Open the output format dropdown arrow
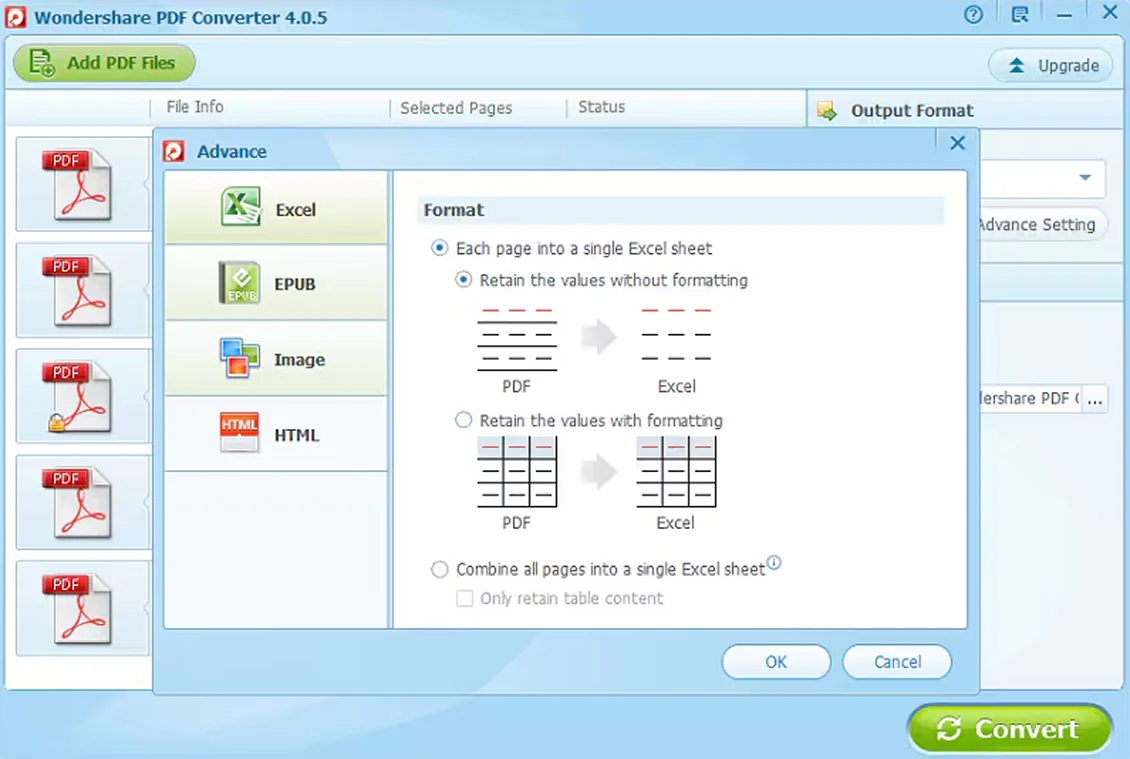 coord(1085,177)
